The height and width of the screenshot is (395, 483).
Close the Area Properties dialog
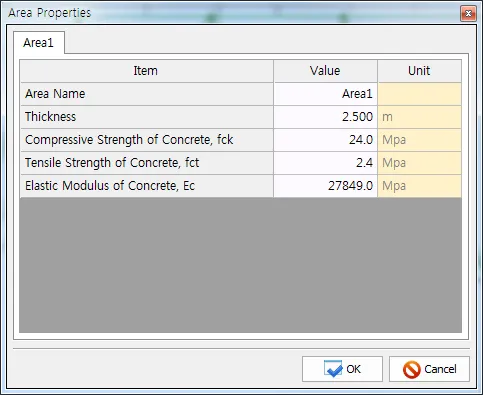pos(468,14)
